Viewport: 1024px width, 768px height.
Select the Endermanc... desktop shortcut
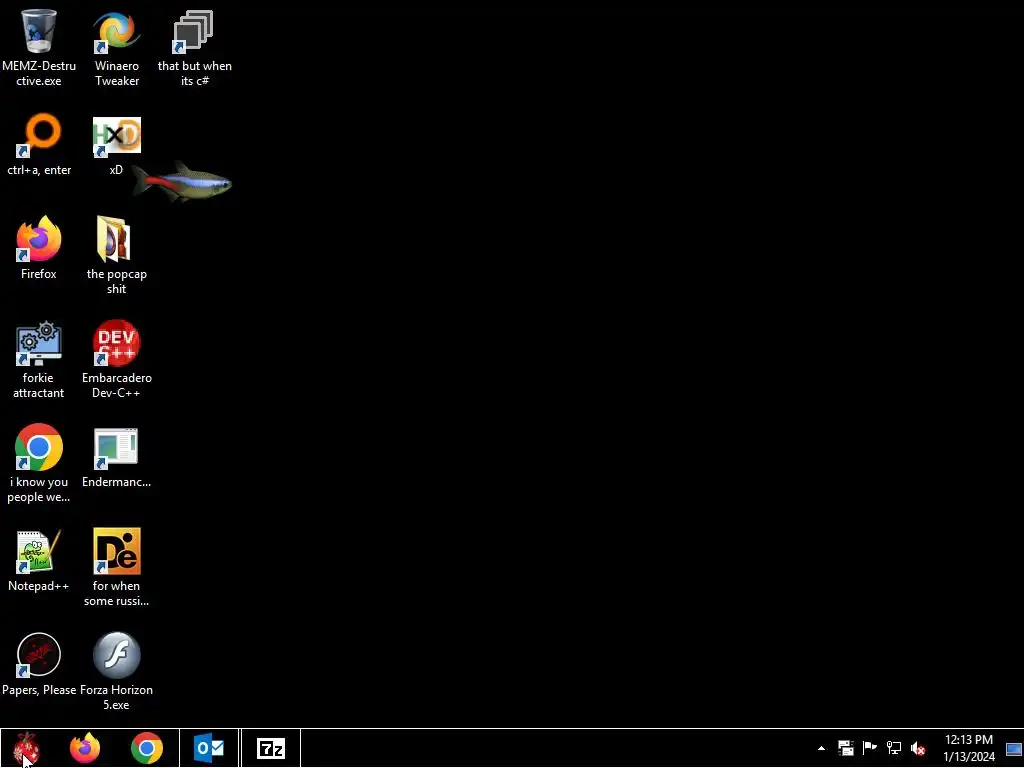(x=116, y=448)
